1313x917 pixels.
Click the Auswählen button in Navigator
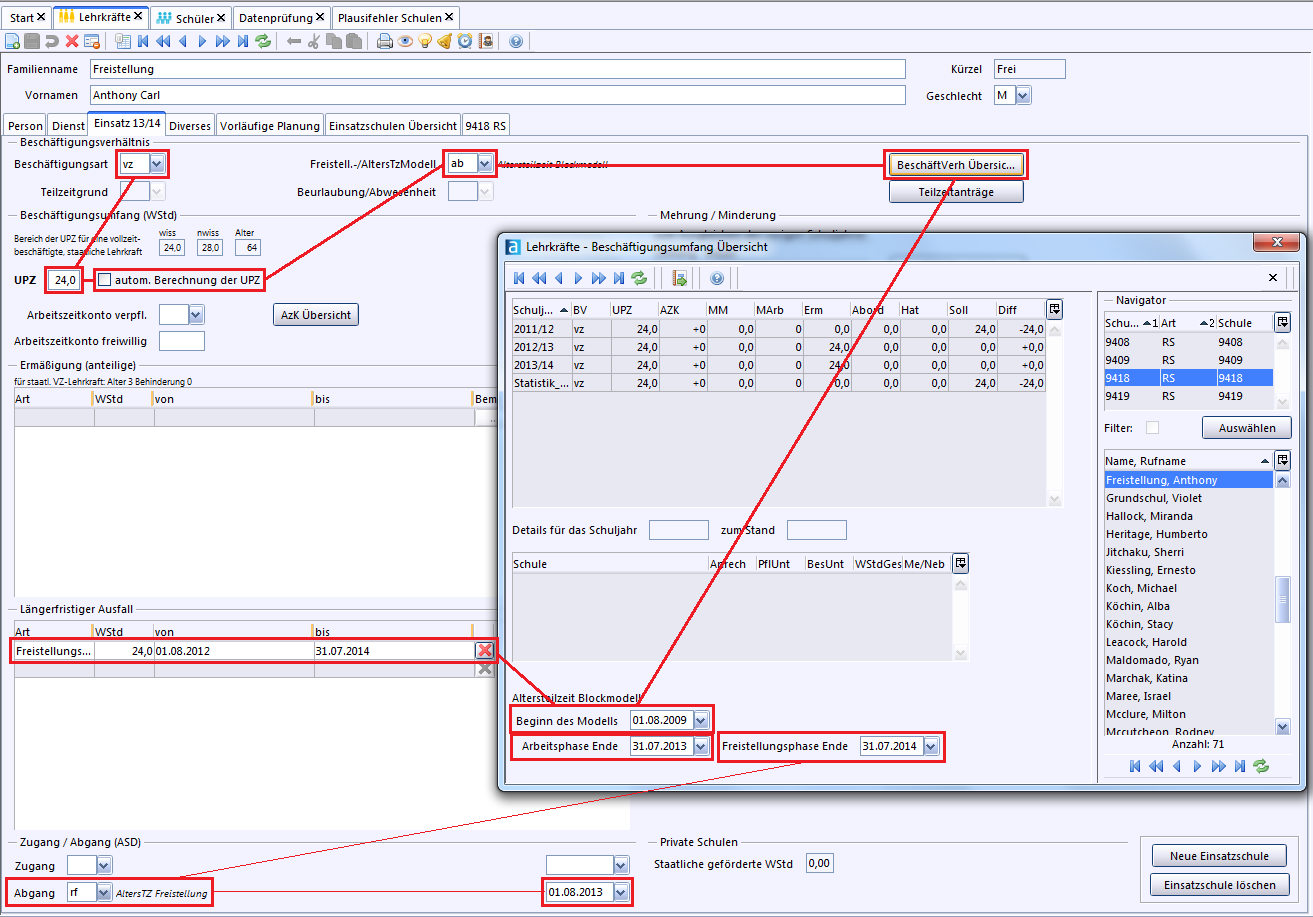tap(1247, 428)
